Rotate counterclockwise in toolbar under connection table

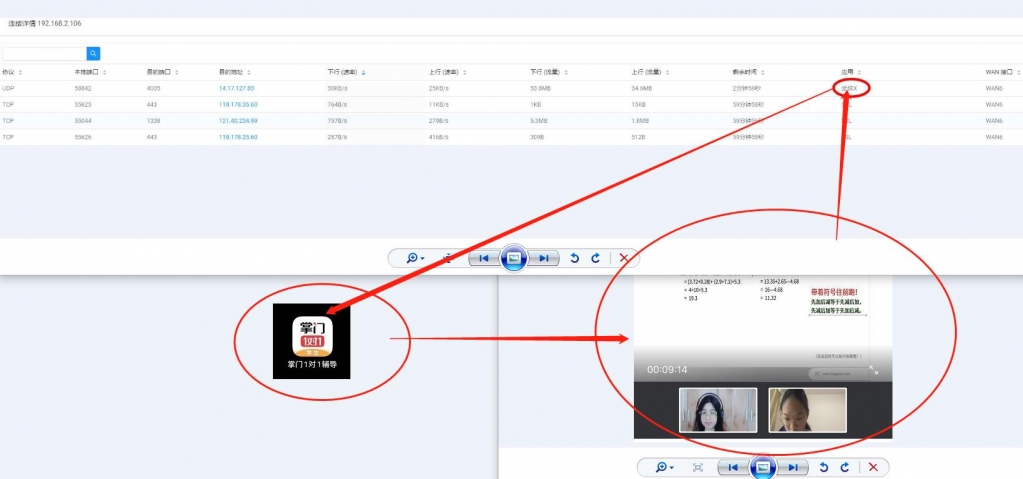tap(574, 258)
